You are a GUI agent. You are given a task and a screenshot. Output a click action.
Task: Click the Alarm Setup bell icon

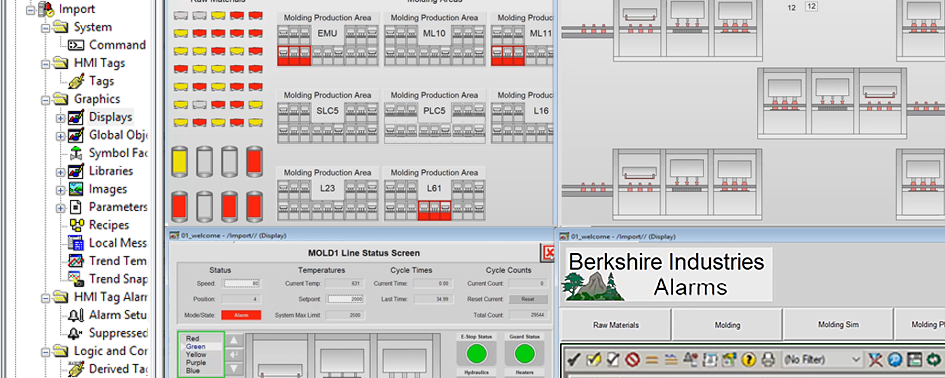pyautogui.click(x=77, y=315)
